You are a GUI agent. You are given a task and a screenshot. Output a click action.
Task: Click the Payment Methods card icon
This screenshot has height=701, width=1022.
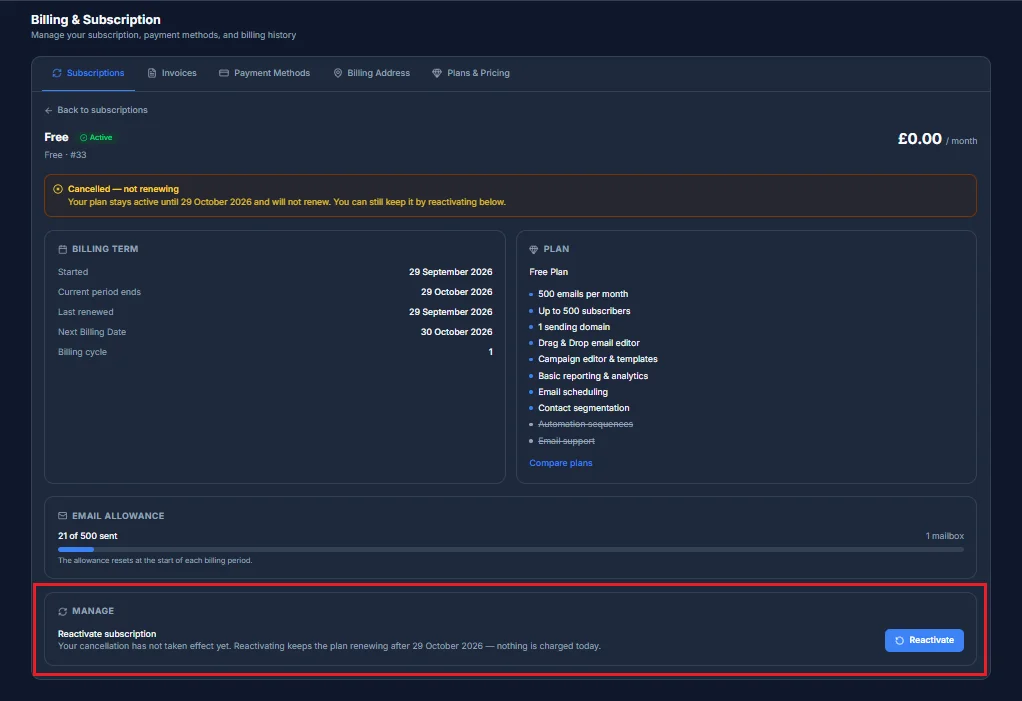pyautogui.click(x=224, y=73)
